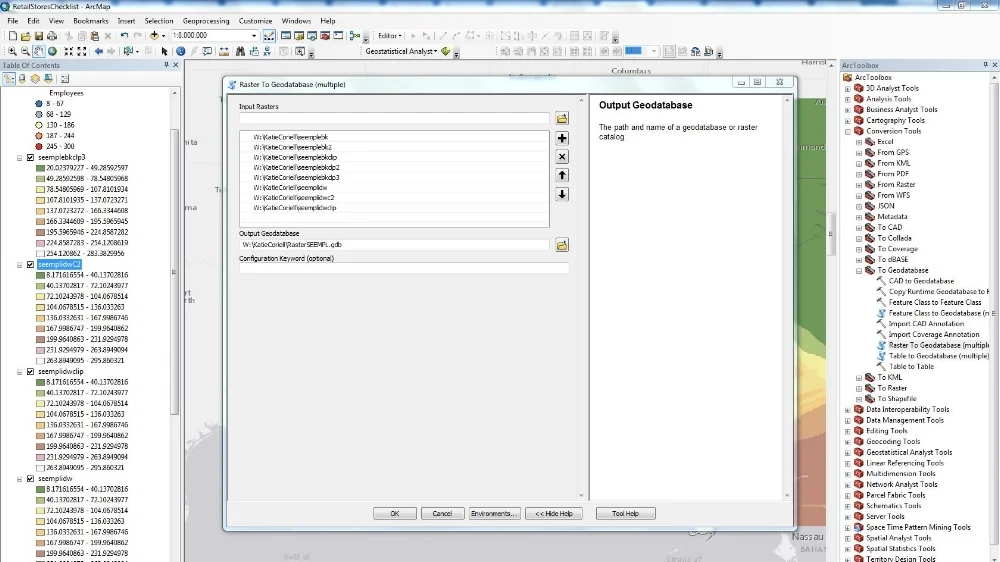Open the Geoprocessing menu
The width and height of the screenshot is (1000, 562).
click(206, 21)
